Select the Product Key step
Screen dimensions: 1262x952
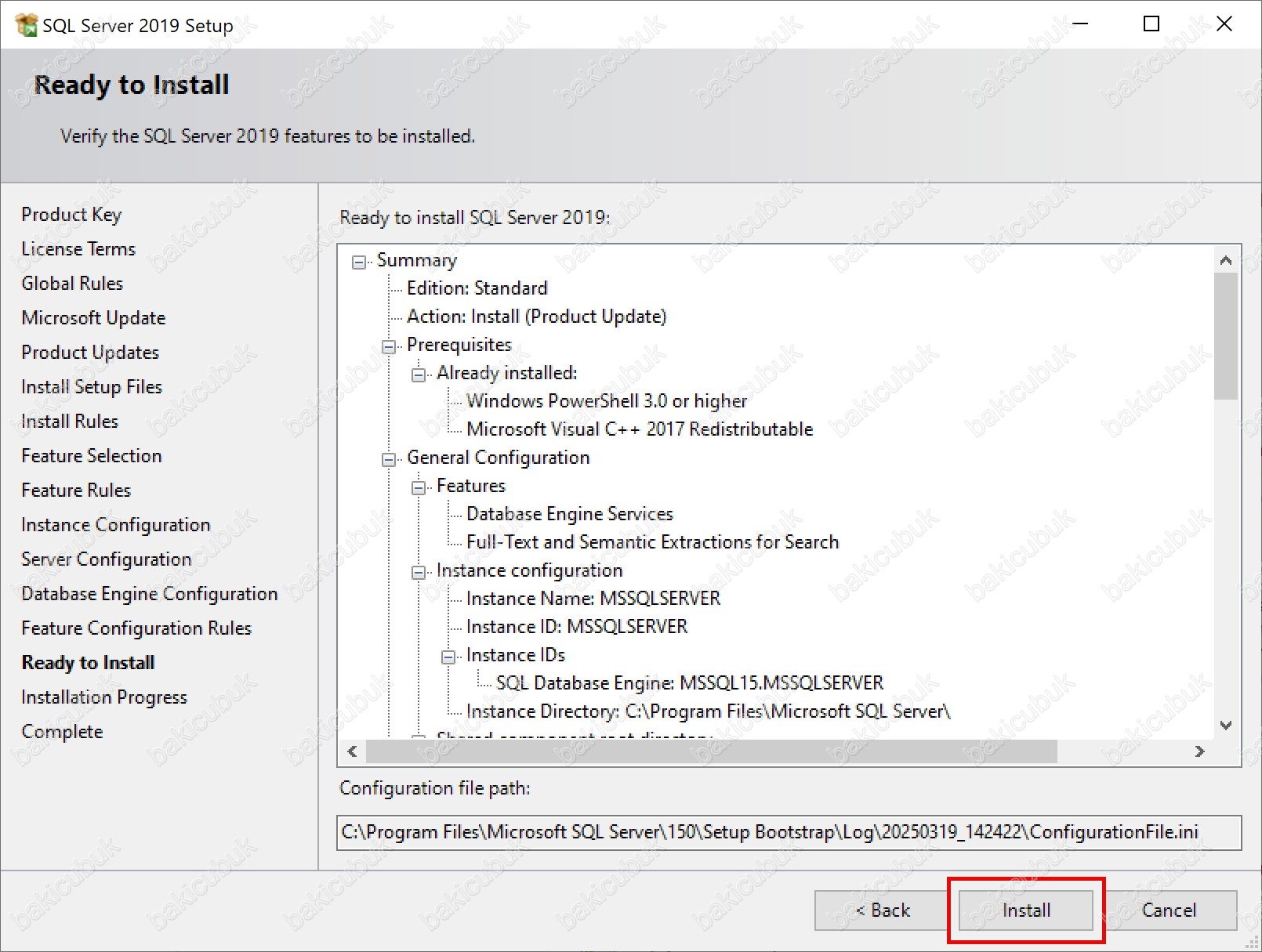click(x=71, y=215)
